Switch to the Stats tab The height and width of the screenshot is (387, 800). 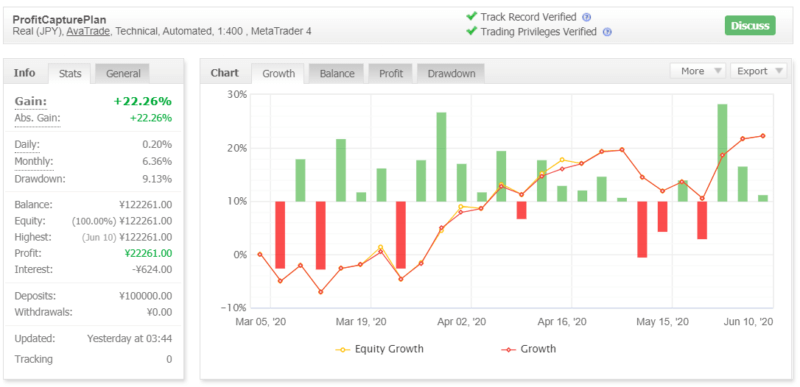tap(70, 73)
